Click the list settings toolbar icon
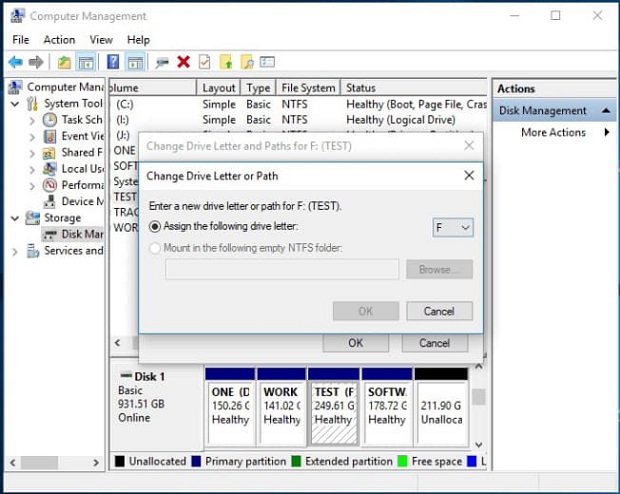 (x=267, y=62)
